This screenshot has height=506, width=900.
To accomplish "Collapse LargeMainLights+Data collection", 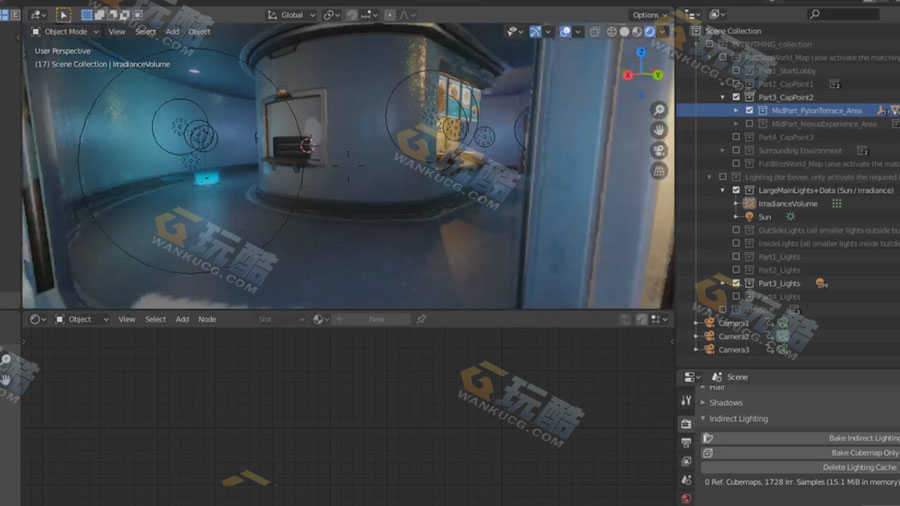I will 723,190.
